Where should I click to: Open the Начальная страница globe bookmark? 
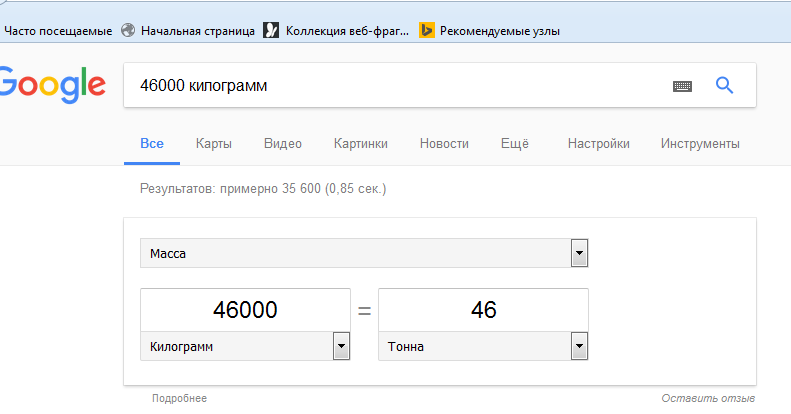click(x=188, y=31)
